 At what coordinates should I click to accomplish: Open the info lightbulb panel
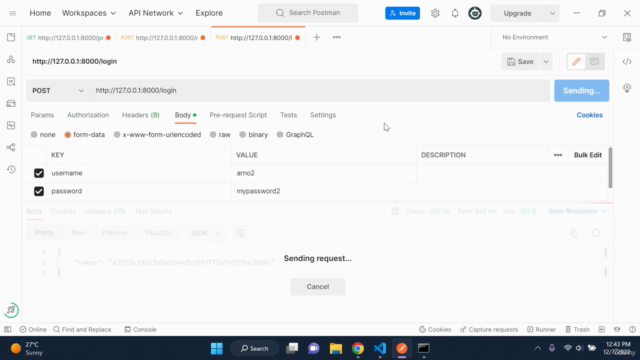click(627, 88)
